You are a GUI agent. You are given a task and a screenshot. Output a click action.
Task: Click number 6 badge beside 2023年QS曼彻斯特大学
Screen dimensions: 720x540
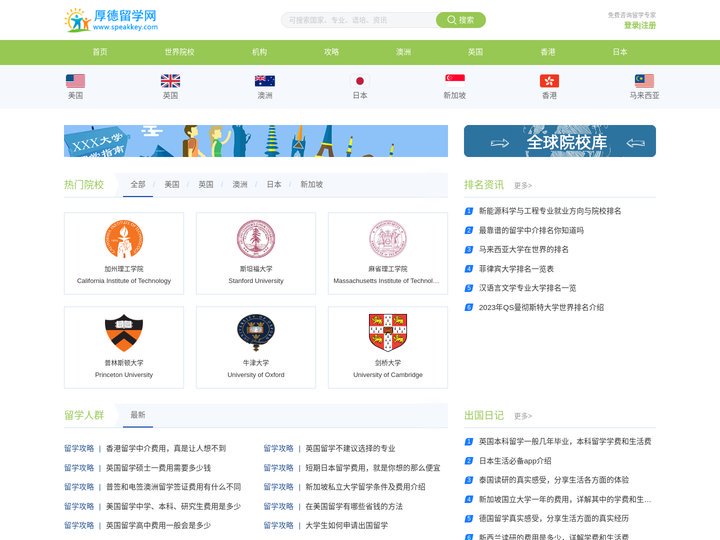coord(469,308)
